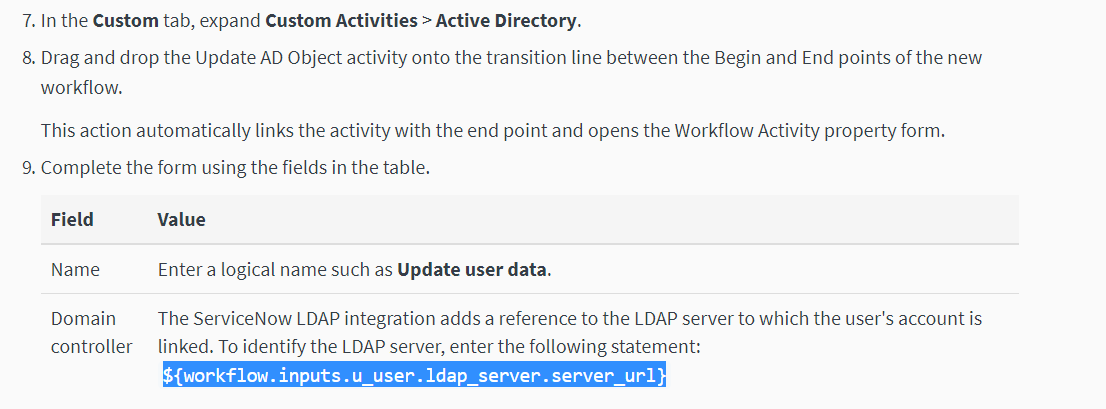Click the Complete the form instruction text
This screenshot has width=1106, height=409.
coord(235,169)
